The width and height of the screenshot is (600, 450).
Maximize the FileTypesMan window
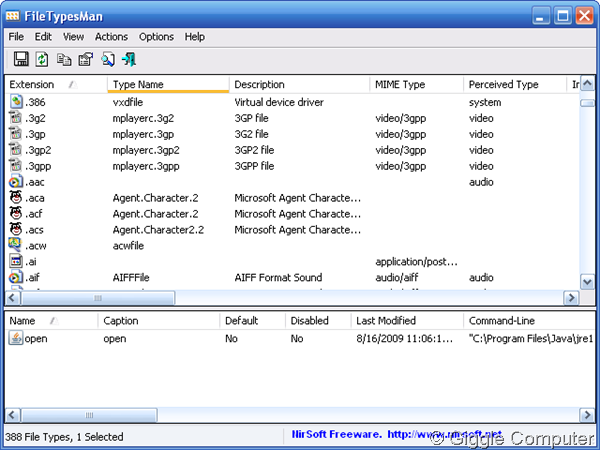pos(562,16)
